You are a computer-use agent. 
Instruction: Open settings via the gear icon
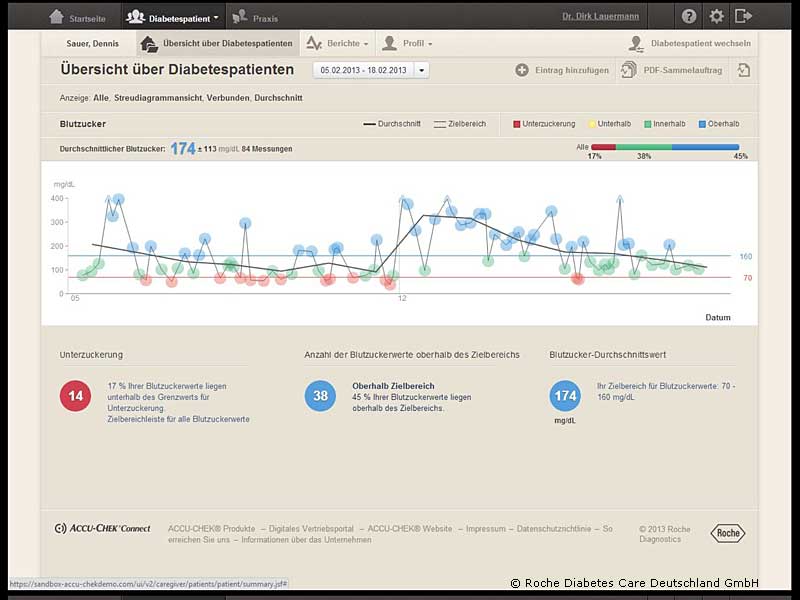[716, 16]
